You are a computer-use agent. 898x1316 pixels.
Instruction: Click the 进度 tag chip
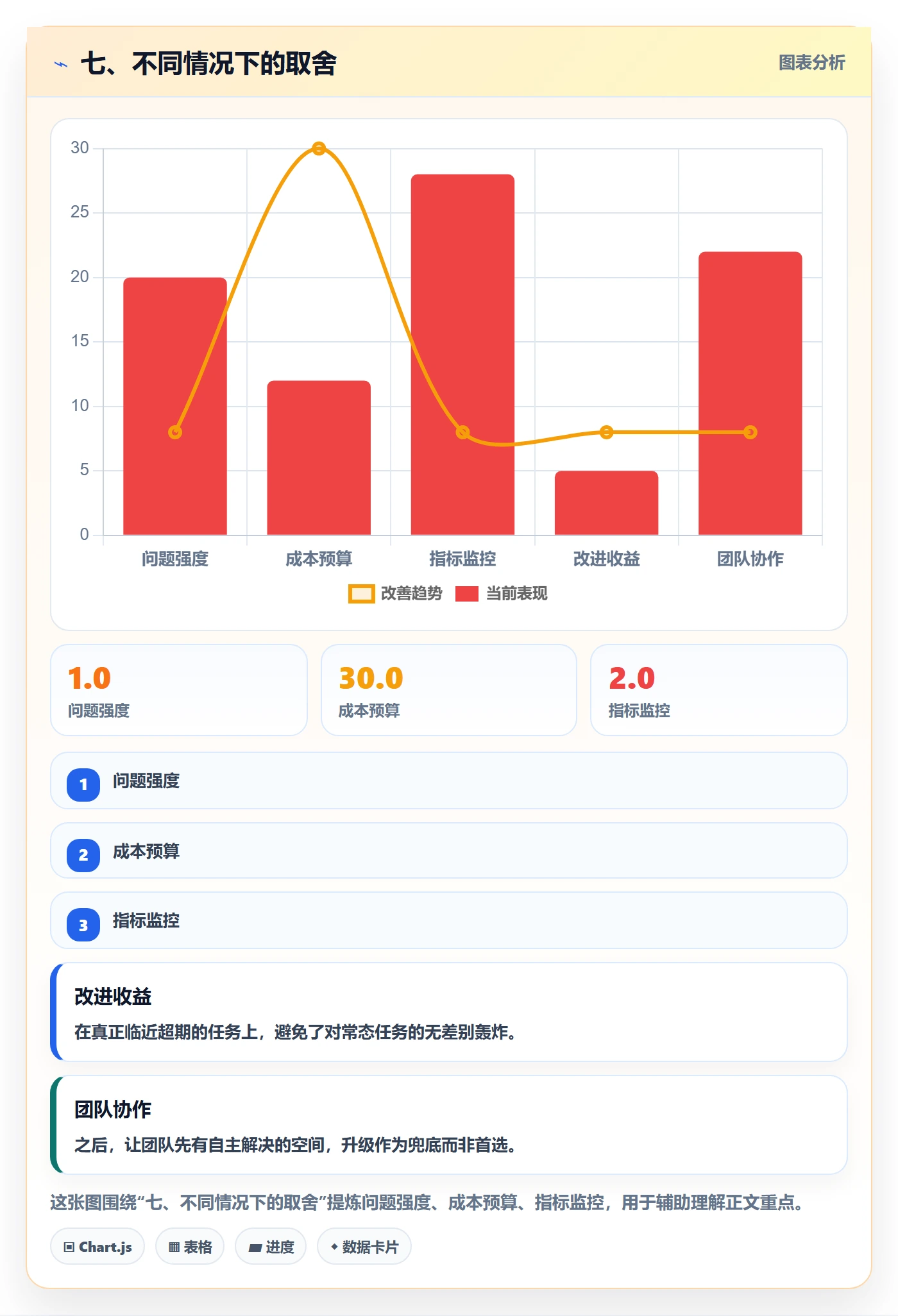click(271, 1247)
